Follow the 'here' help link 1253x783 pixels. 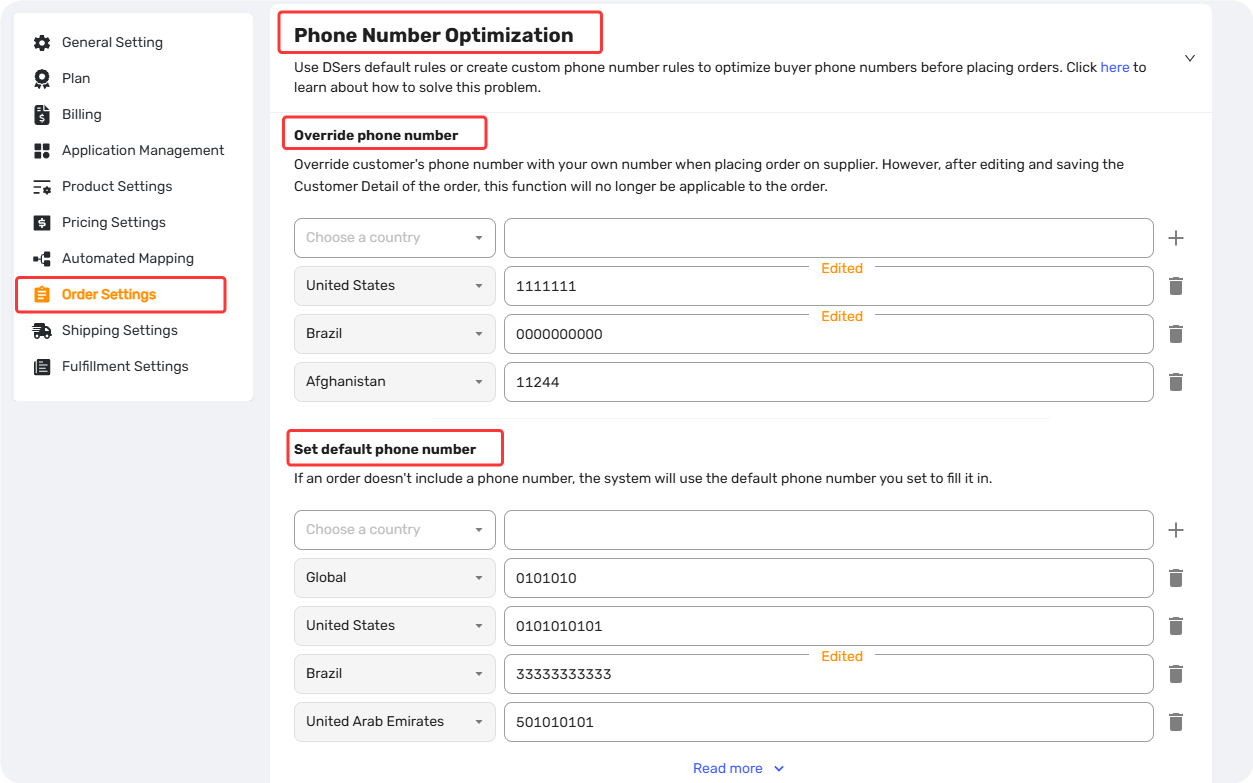[1115, 68]
